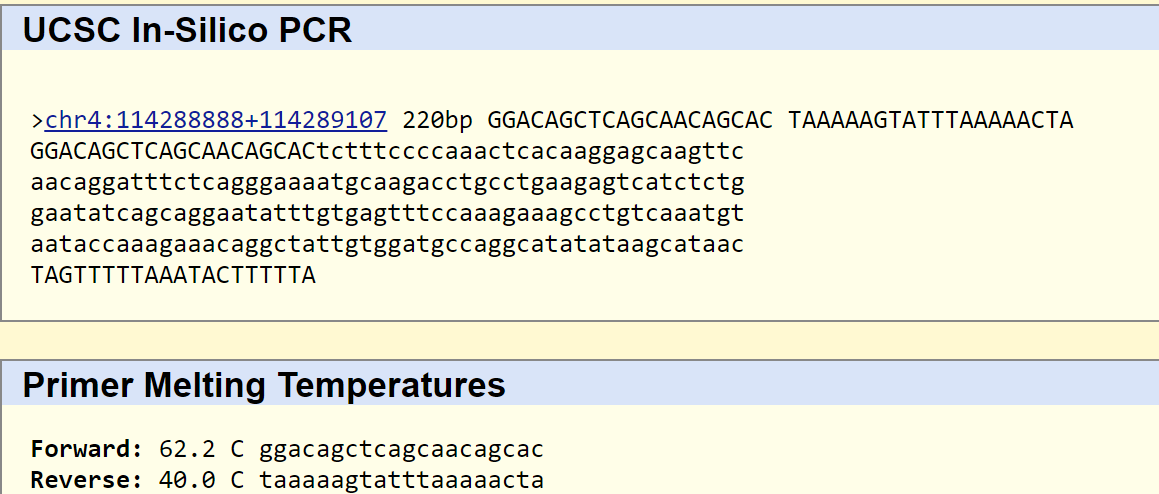
Task: Click the Primer Melting Temperatures heading
Action: coord(264,385)
